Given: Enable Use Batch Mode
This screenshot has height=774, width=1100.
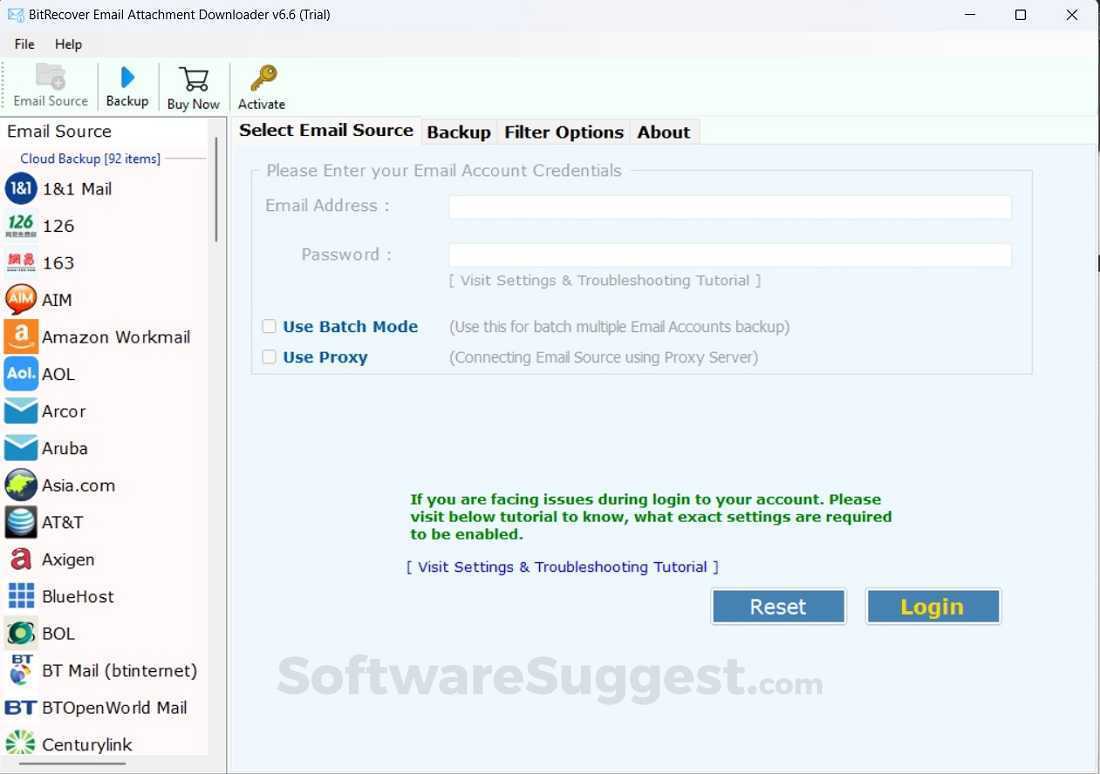Looking at the screenshot, I should tap(269, 326).
